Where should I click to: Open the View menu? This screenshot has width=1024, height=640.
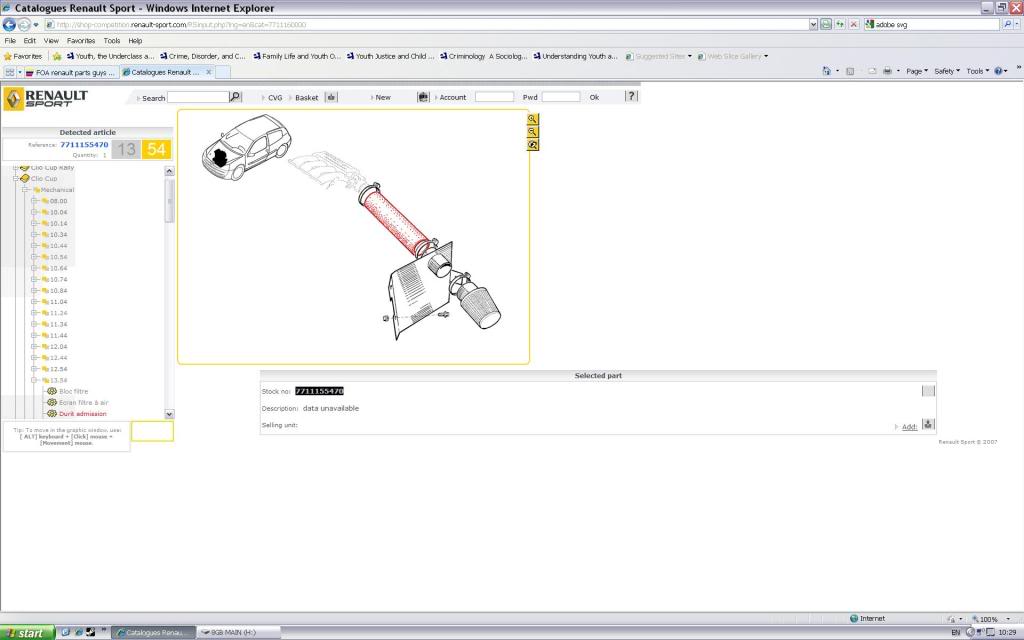click(51, 40)
